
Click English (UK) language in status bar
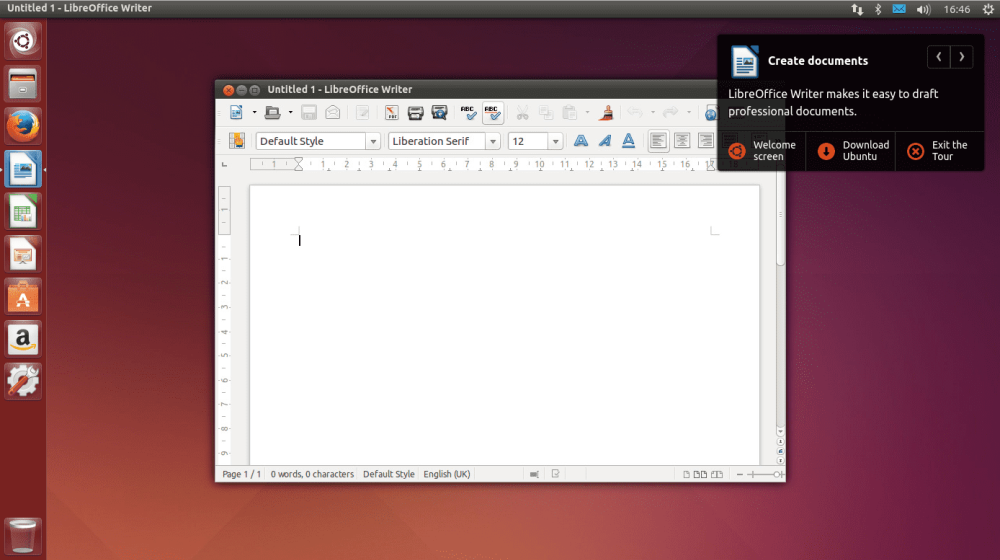point(446,474)
